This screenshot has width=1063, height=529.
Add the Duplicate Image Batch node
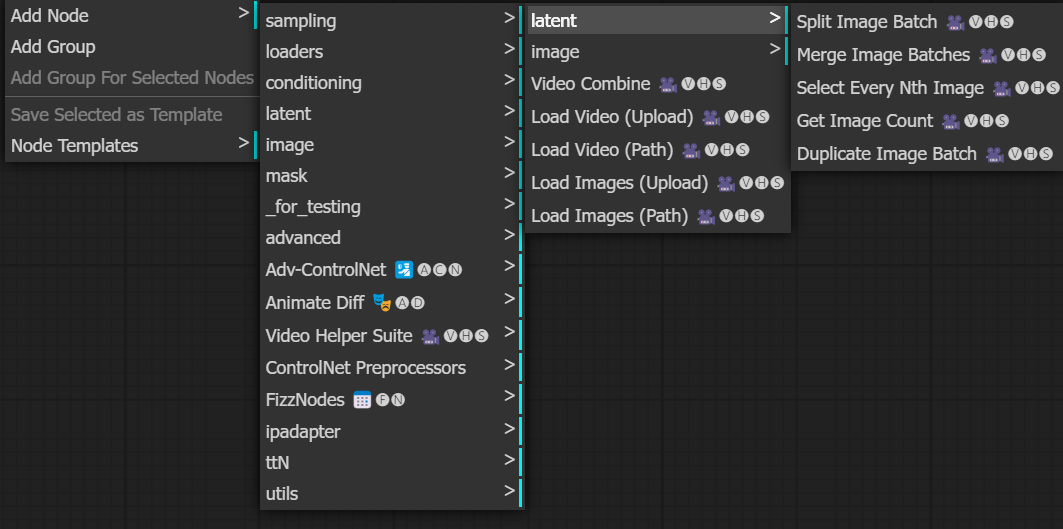886,154
